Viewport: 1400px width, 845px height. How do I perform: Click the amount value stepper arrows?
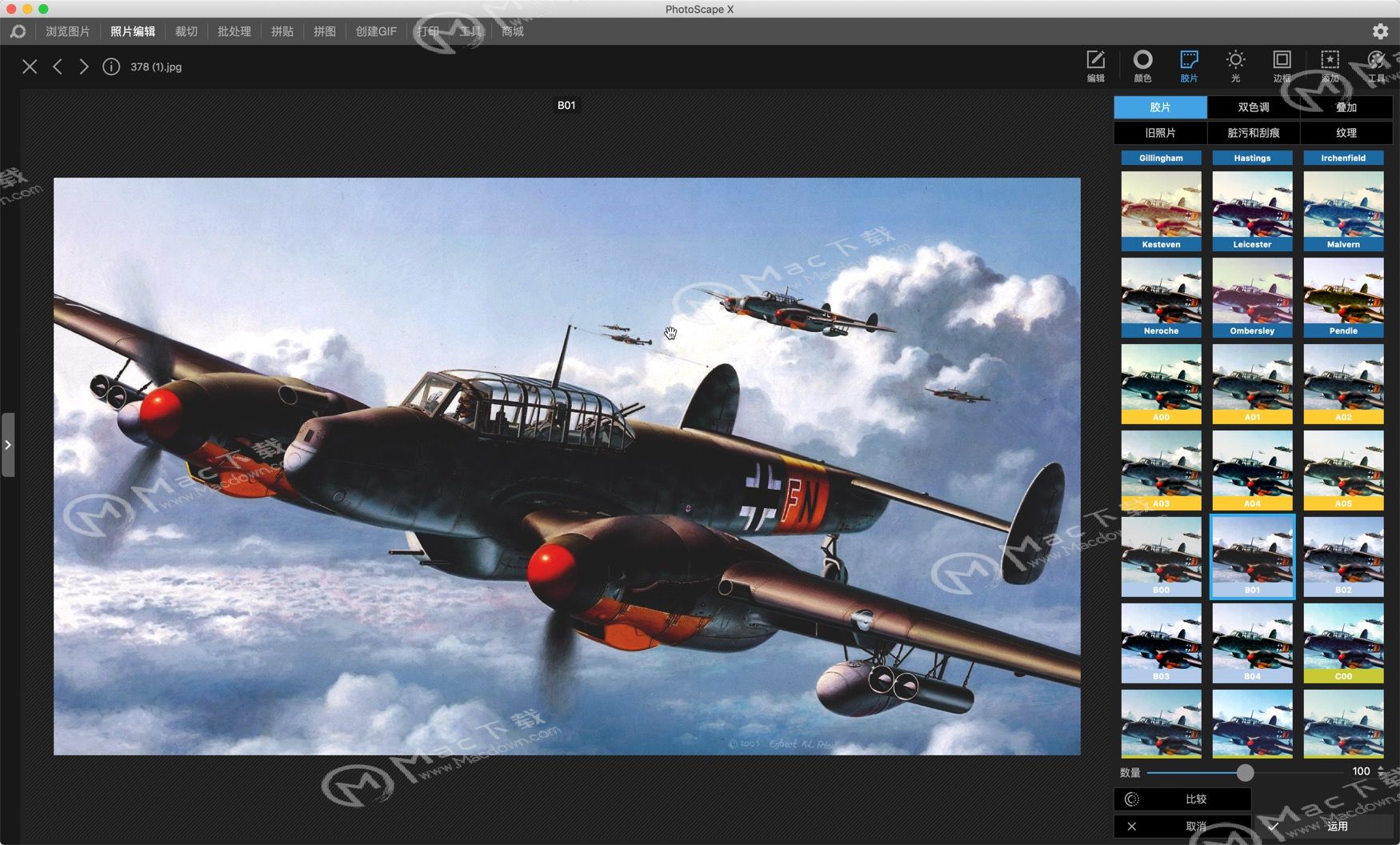[1381, 771]
